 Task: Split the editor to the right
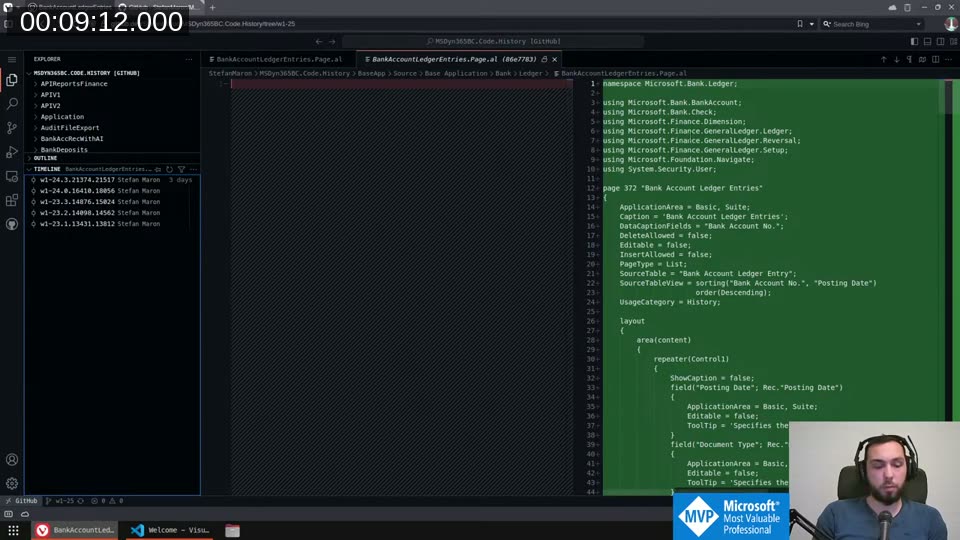pos(936,59)
